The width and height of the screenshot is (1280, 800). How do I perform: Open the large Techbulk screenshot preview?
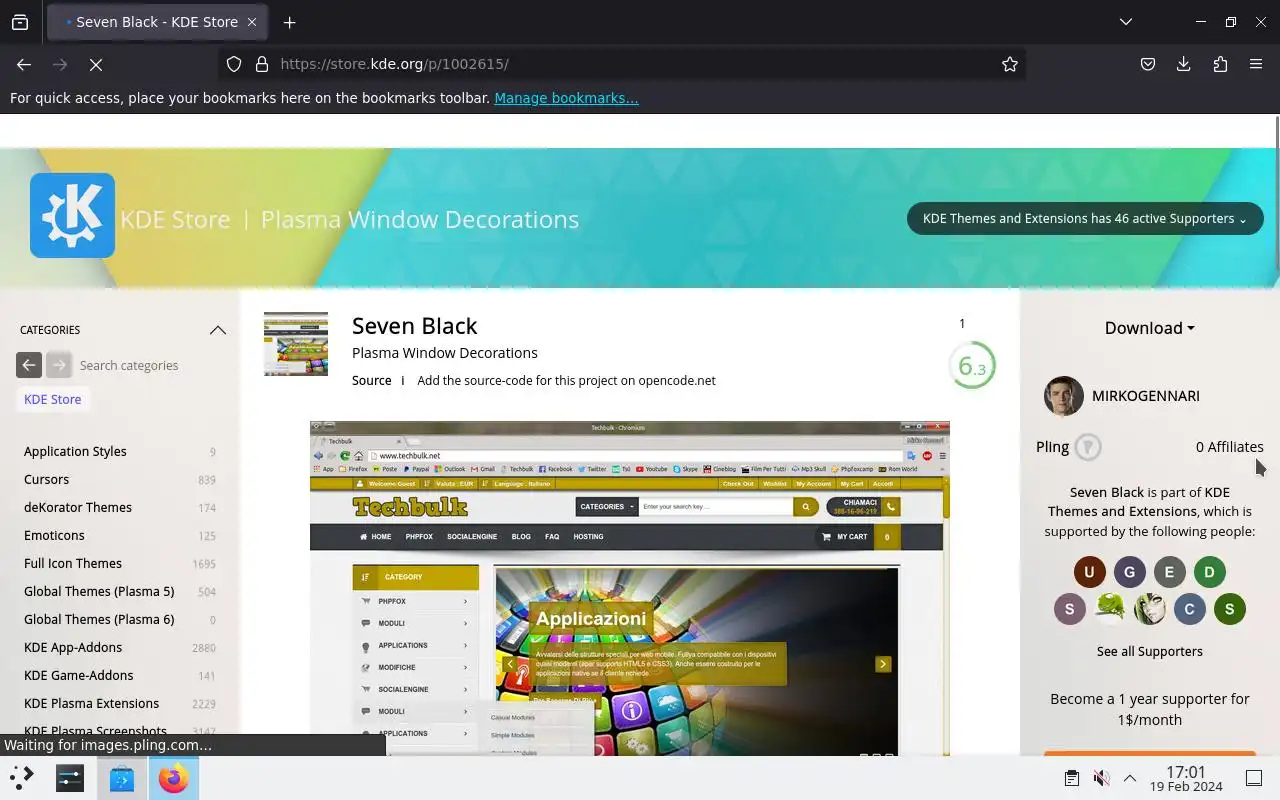[630, 588]
